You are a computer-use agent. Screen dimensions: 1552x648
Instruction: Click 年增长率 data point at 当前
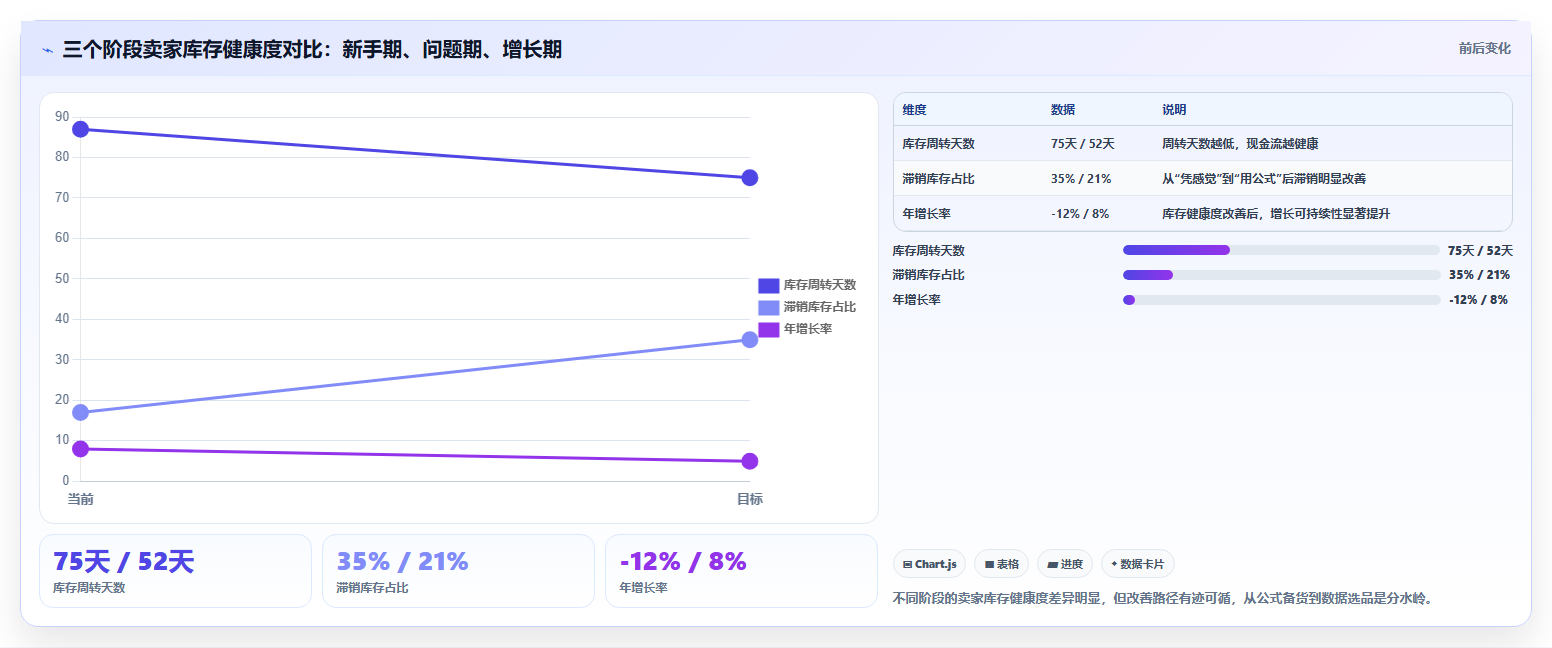[80, 449]
